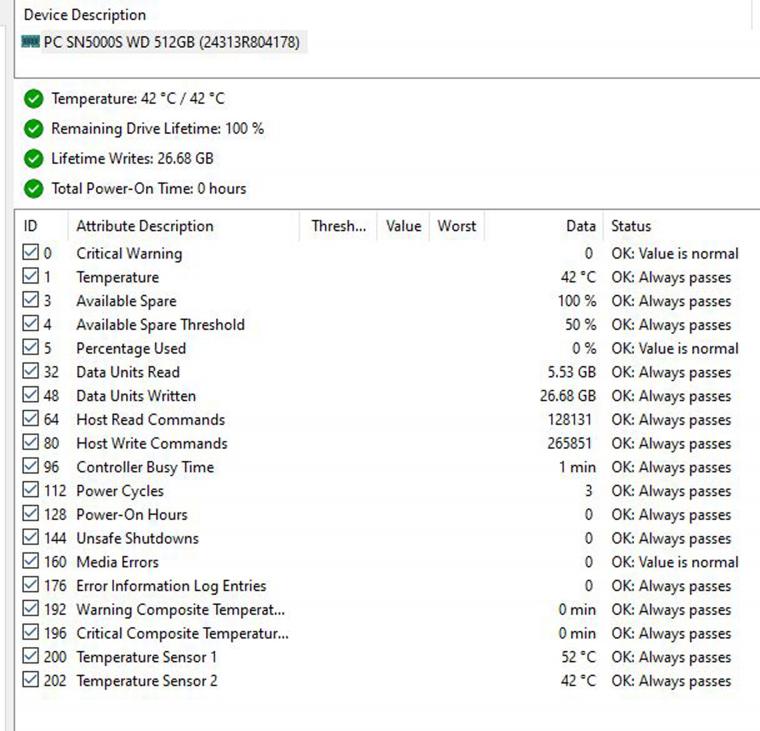Sort by Attribute Description column header
Image resolution: width=760 pixels, height=731 pixels.
145,226
